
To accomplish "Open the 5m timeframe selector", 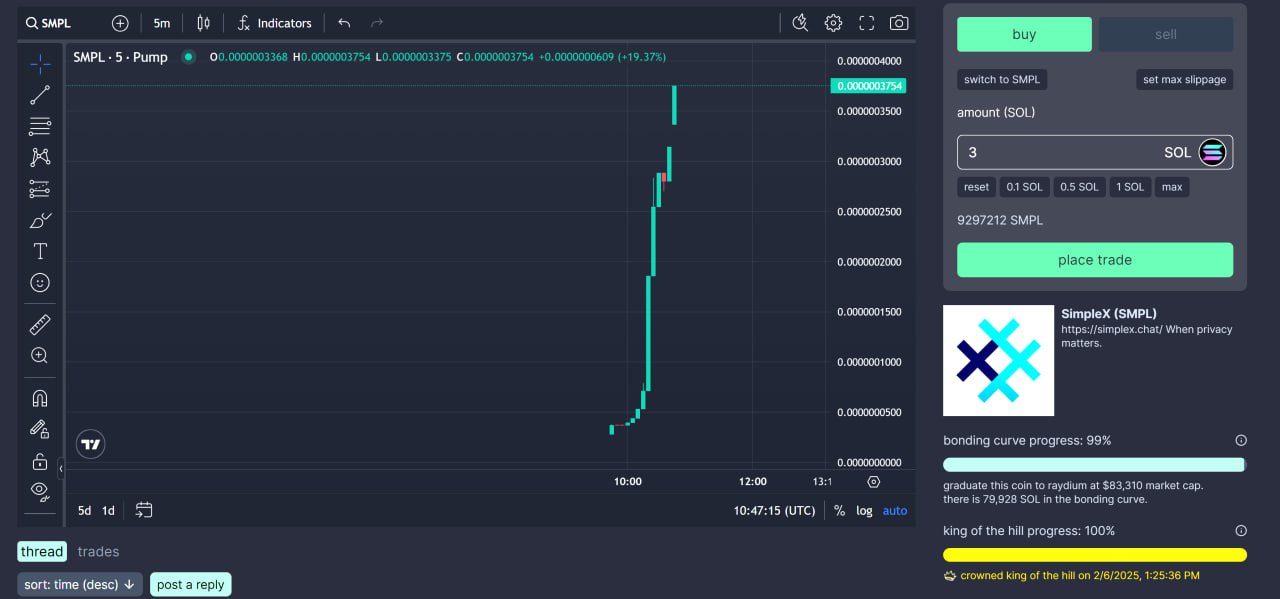I will 161,23.
